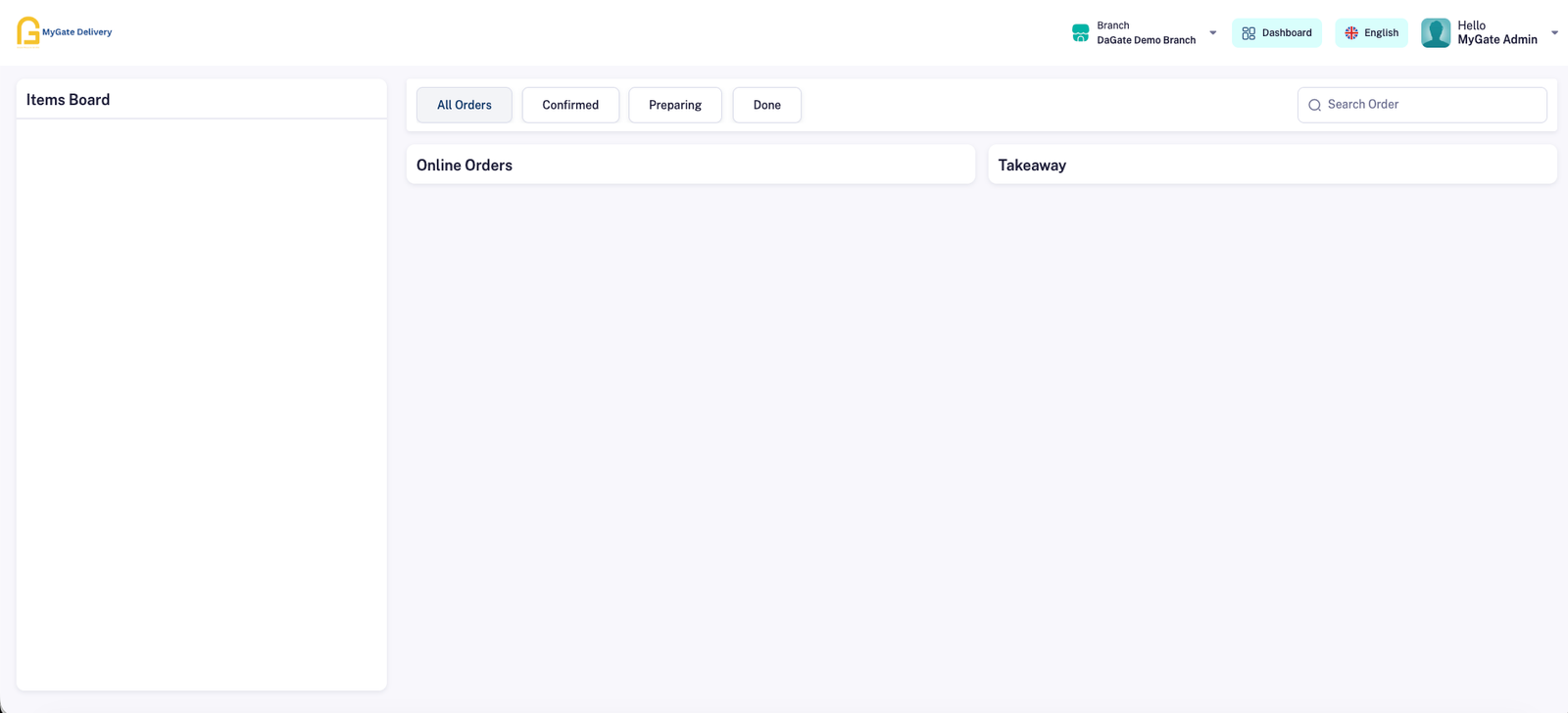Expand the Branch selector dropdown arrow
Screen dimensions: 1568x713
(x=1213, y=33)
